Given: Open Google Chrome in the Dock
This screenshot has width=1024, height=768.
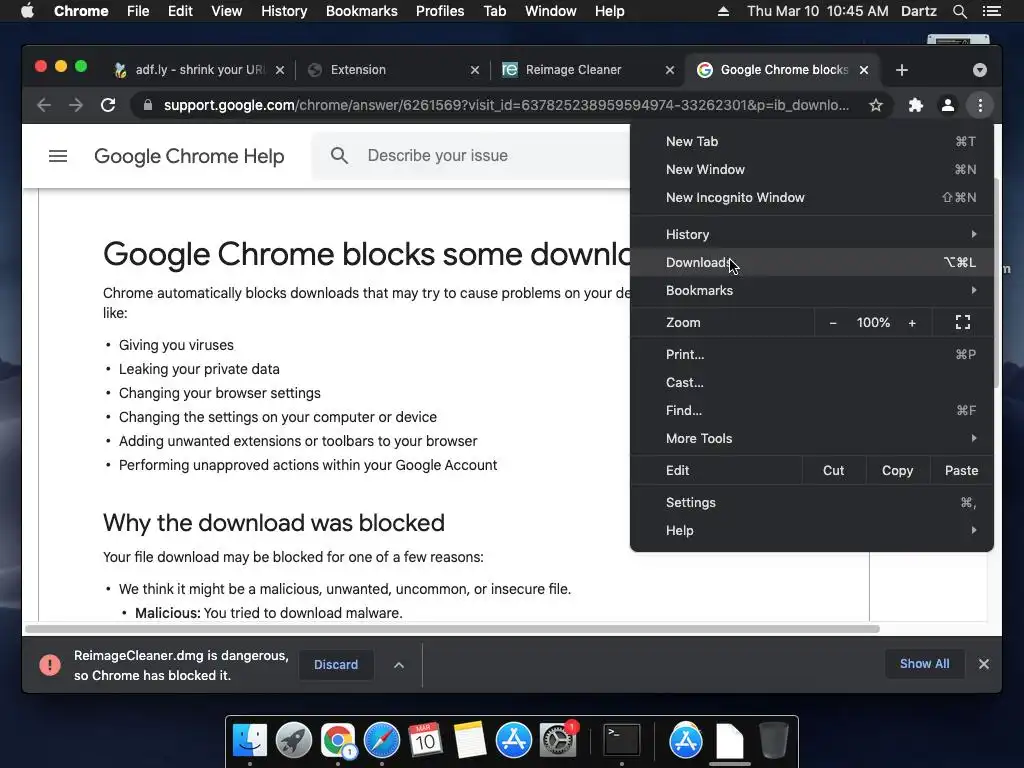Looking at the screenshot, I should 338,741.
